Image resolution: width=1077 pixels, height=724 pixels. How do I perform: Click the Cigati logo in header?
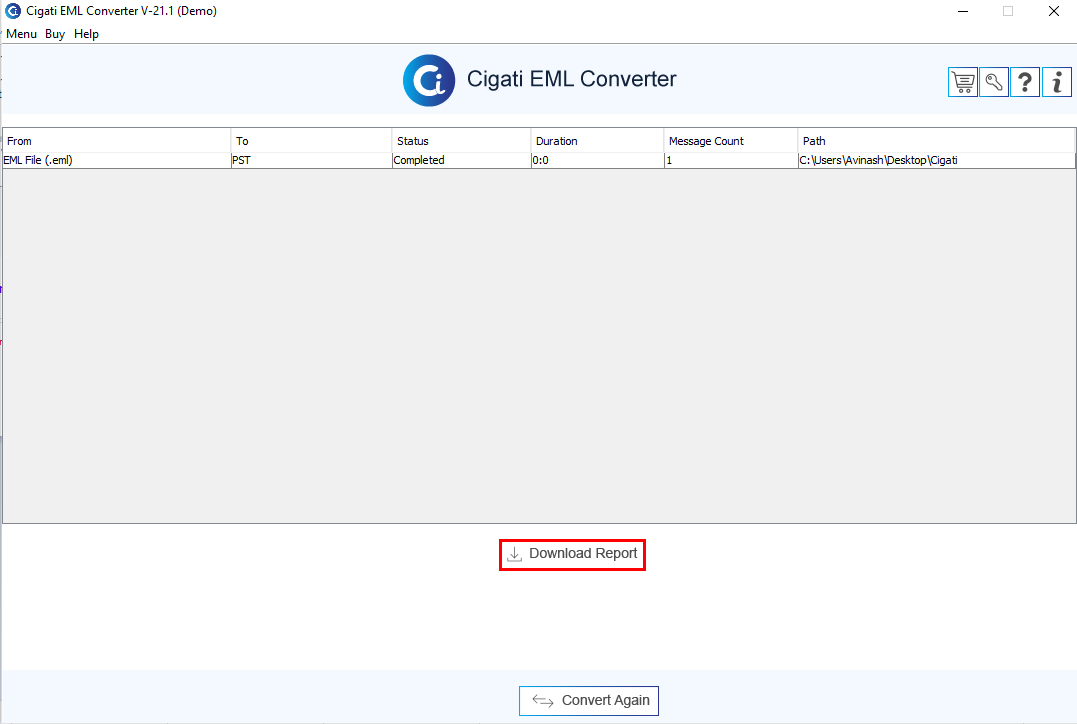429,80
